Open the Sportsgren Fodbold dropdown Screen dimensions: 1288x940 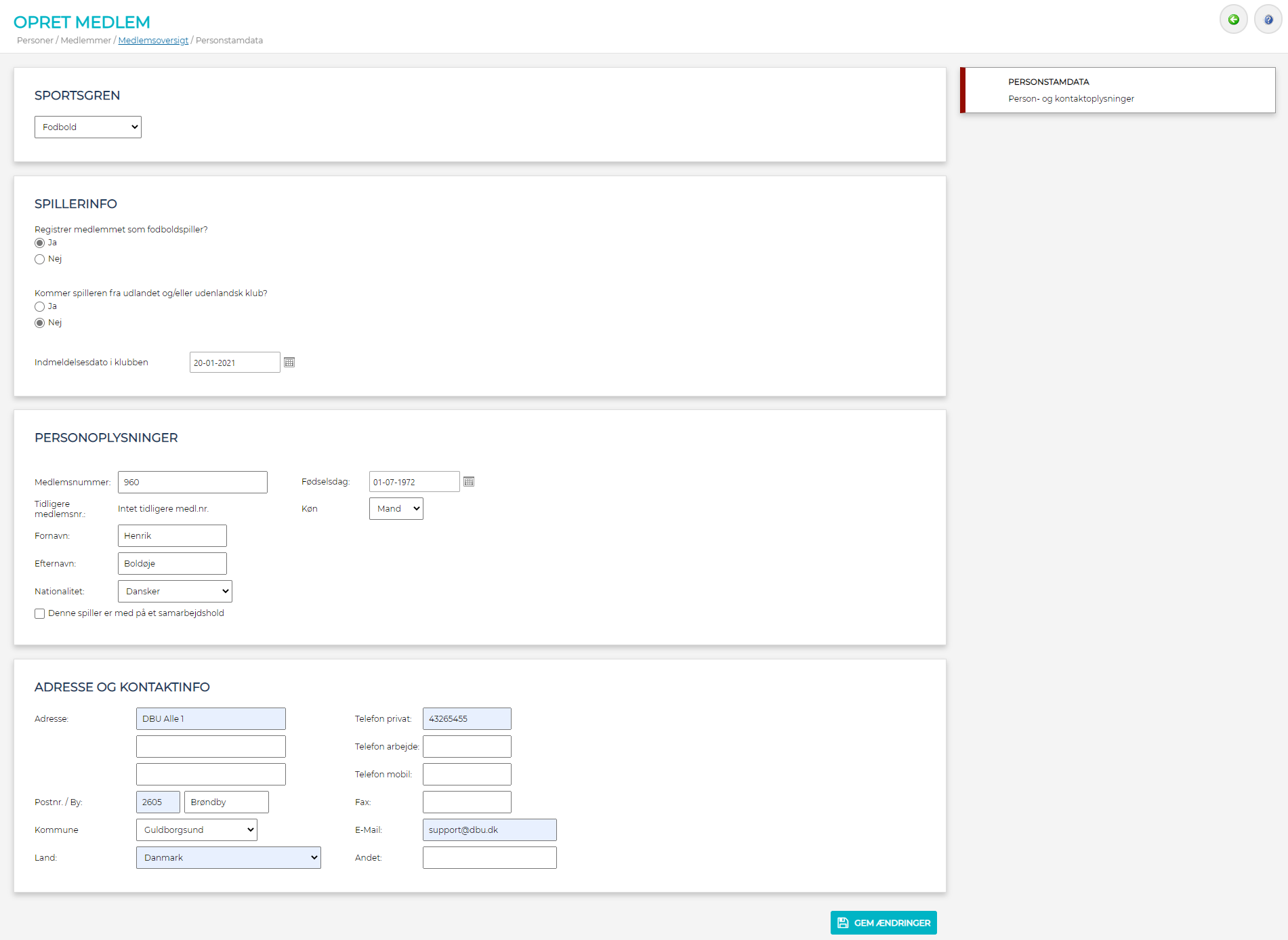click(x=88, y=127)
